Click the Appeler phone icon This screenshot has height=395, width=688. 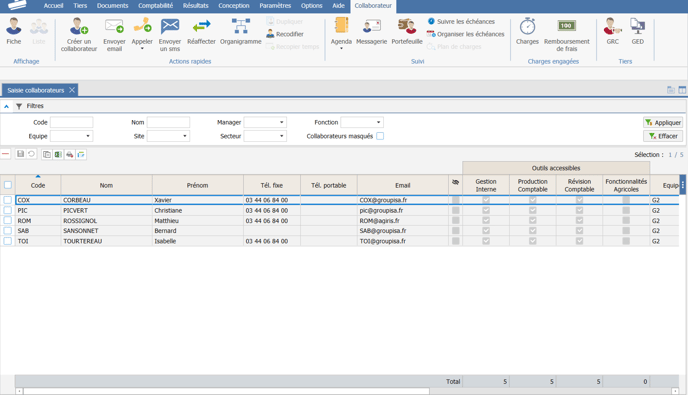coord(143,26)
